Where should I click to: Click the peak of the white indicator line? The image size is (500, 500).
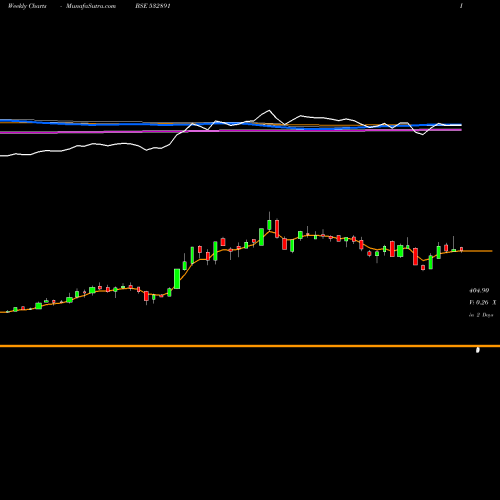point(269,110)
